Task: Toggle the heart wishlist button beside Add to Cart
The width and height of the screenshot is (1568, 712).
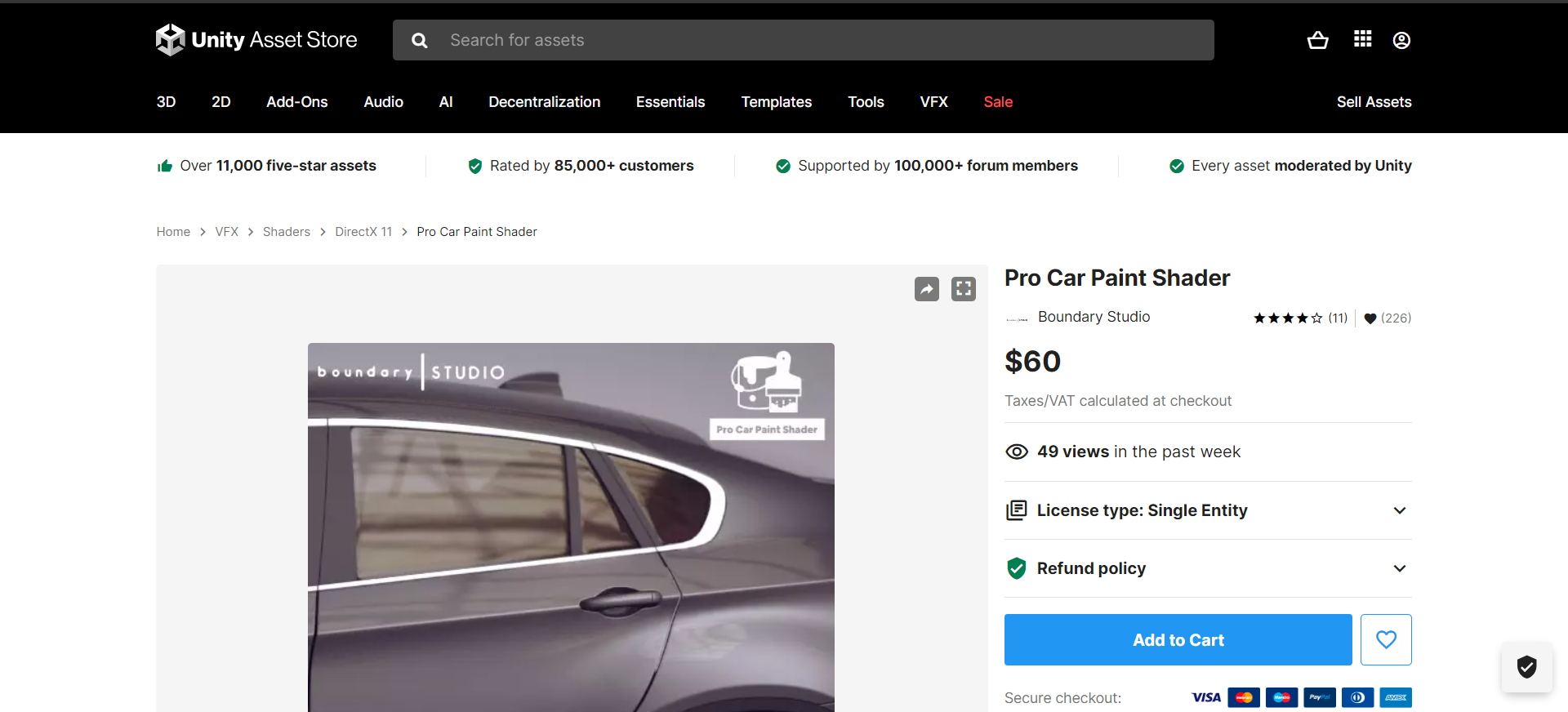Action: (1386, 639)
